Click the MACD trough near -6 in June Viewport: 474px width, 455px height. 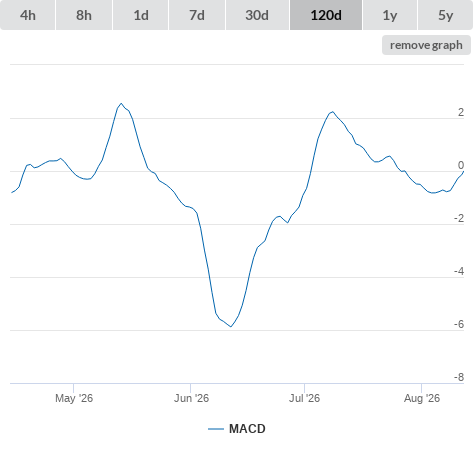pos(231,326)
